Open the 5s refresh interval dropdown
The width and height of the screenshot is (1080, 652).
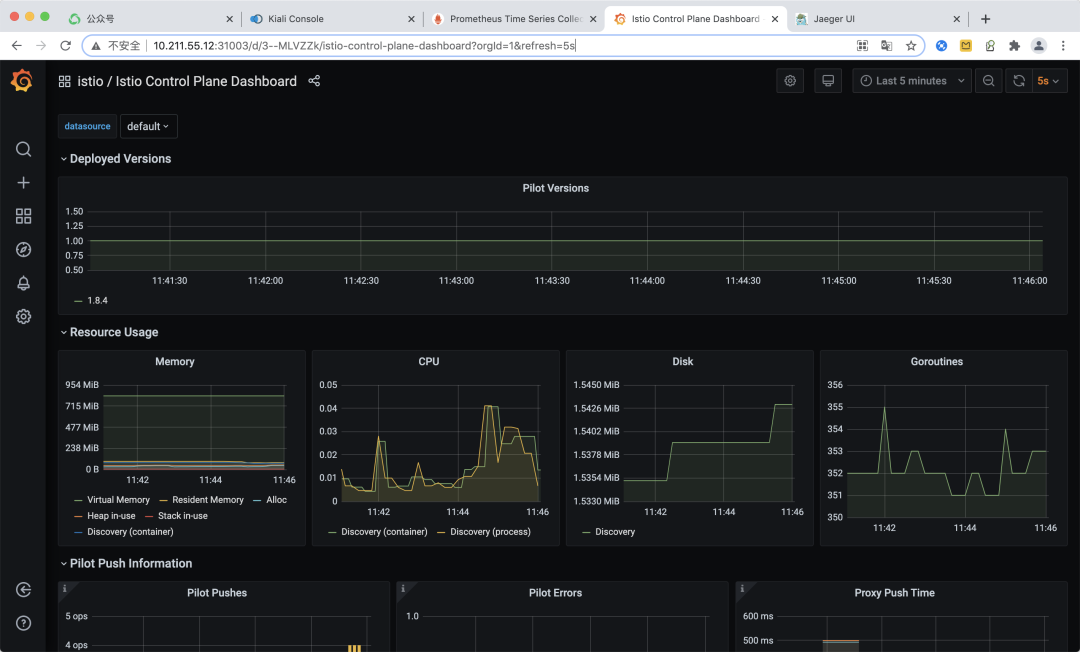[x=1049, y=81]
